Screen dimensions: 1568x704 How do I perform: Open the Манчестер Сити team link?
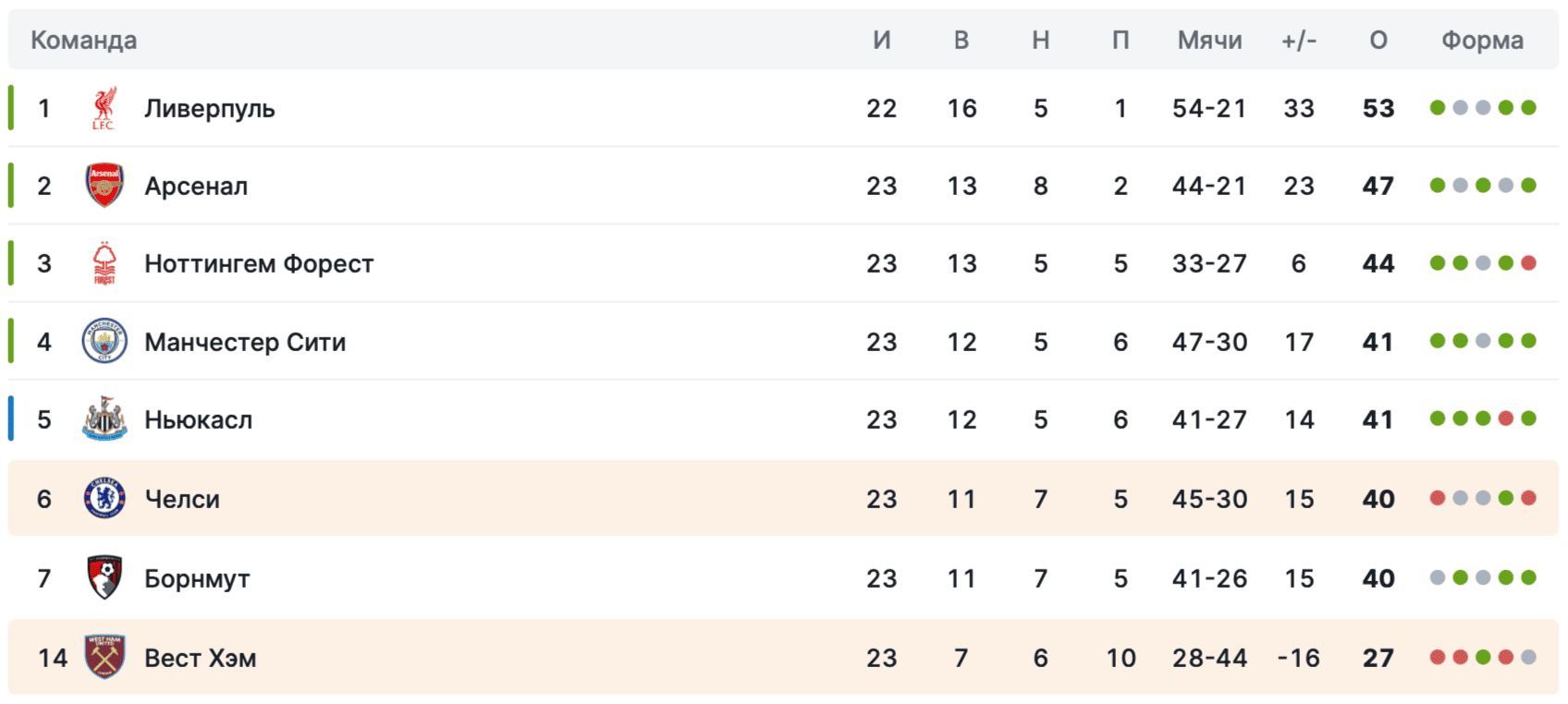pos(245,342)
